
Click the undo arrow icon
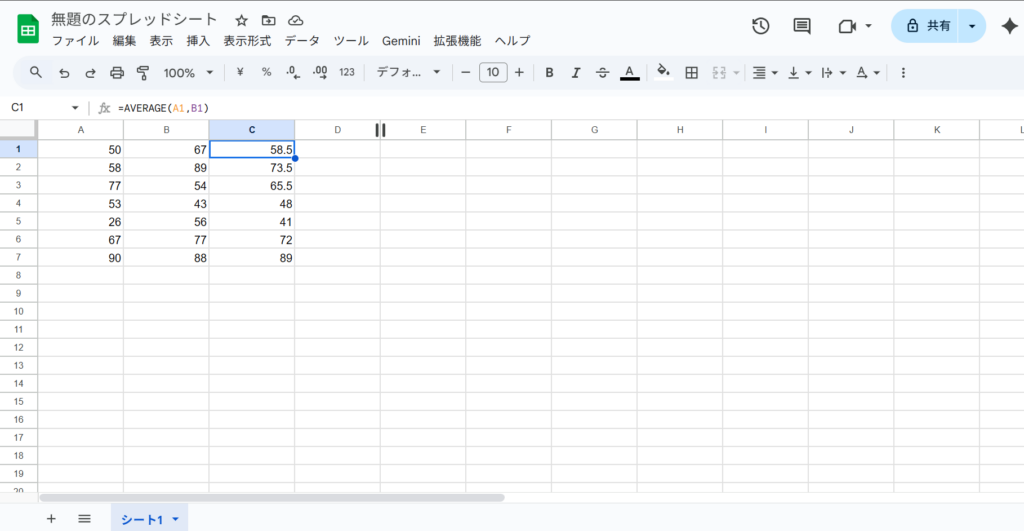coord(64,73)
